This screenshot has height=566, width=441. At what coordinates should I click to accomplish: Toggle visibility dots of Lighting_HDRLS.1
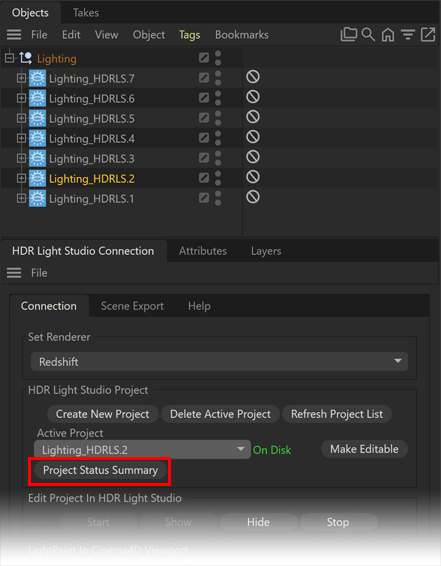pyautogui.click(x=218, y=199)
